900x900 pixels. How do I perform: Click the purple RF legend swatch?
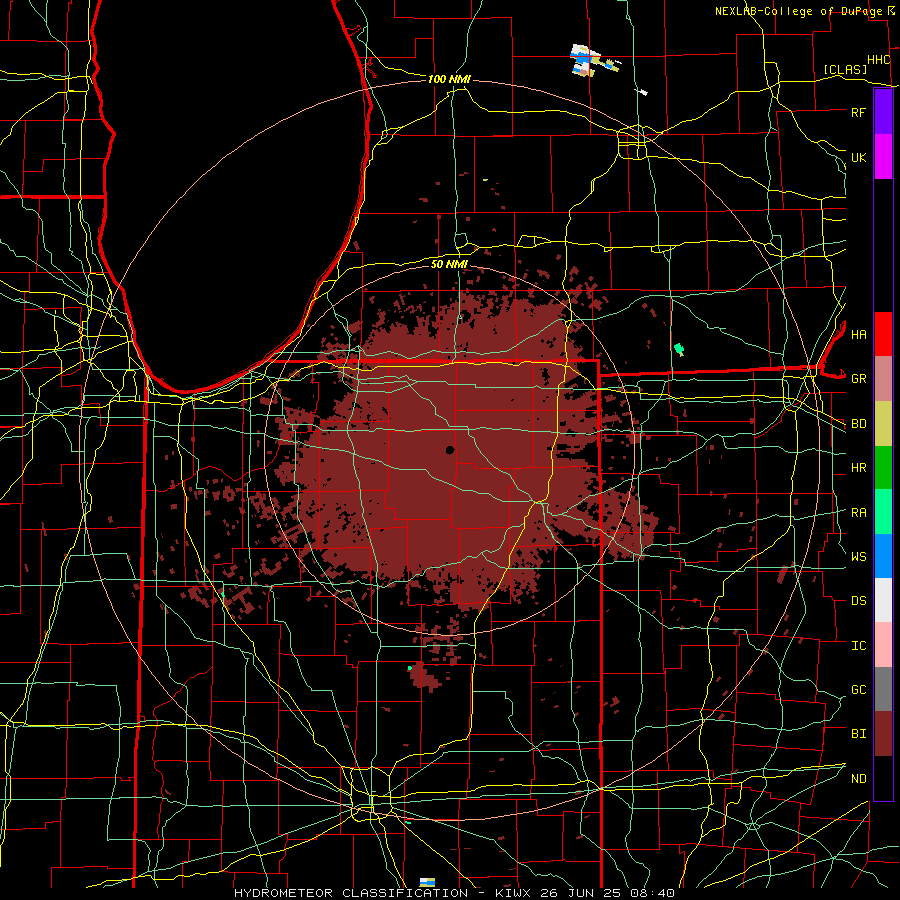(x=883, y=112)
